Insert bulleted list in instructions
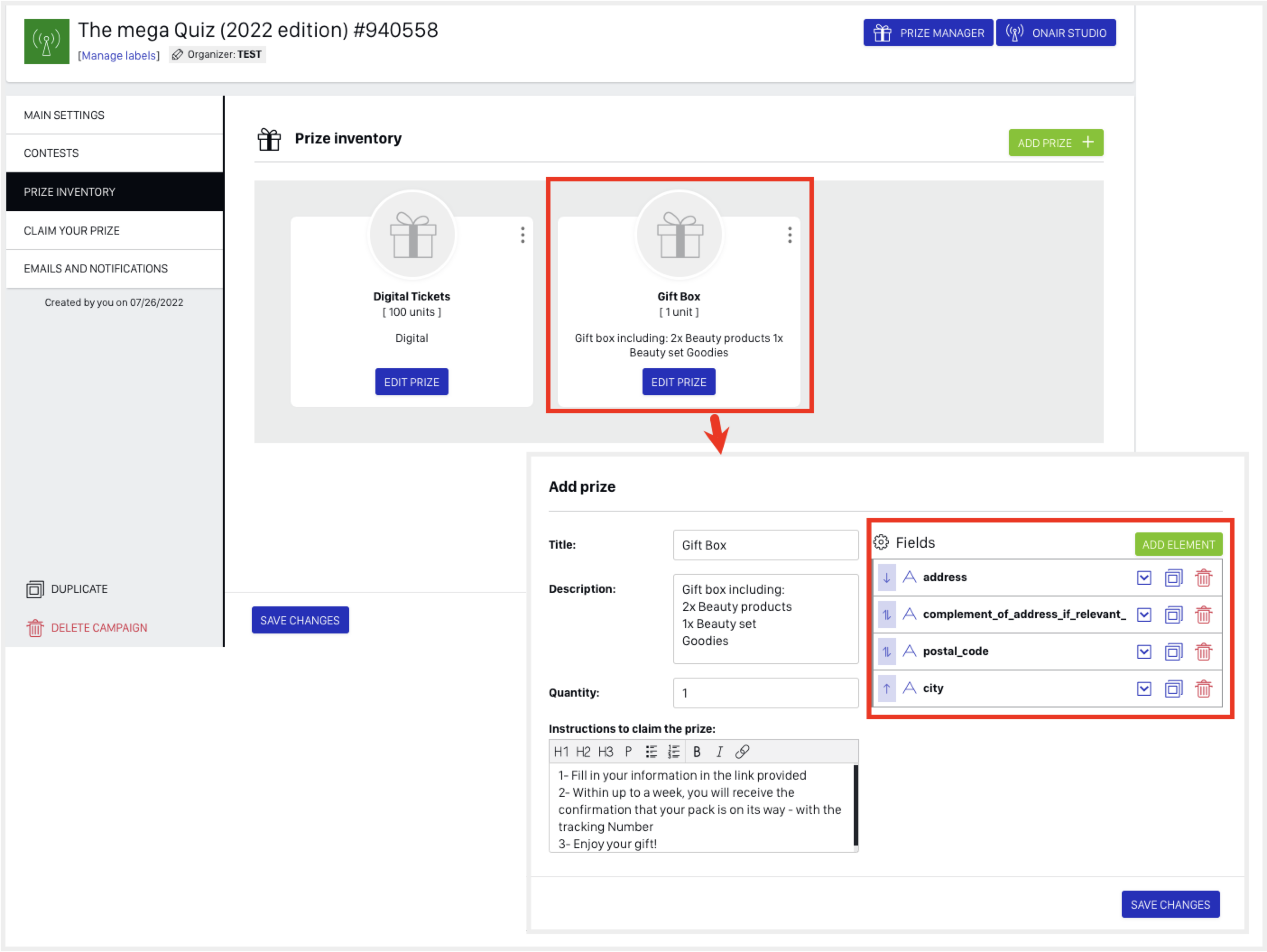This screenshot has height=952, width=1267. [x=651, y=752]
